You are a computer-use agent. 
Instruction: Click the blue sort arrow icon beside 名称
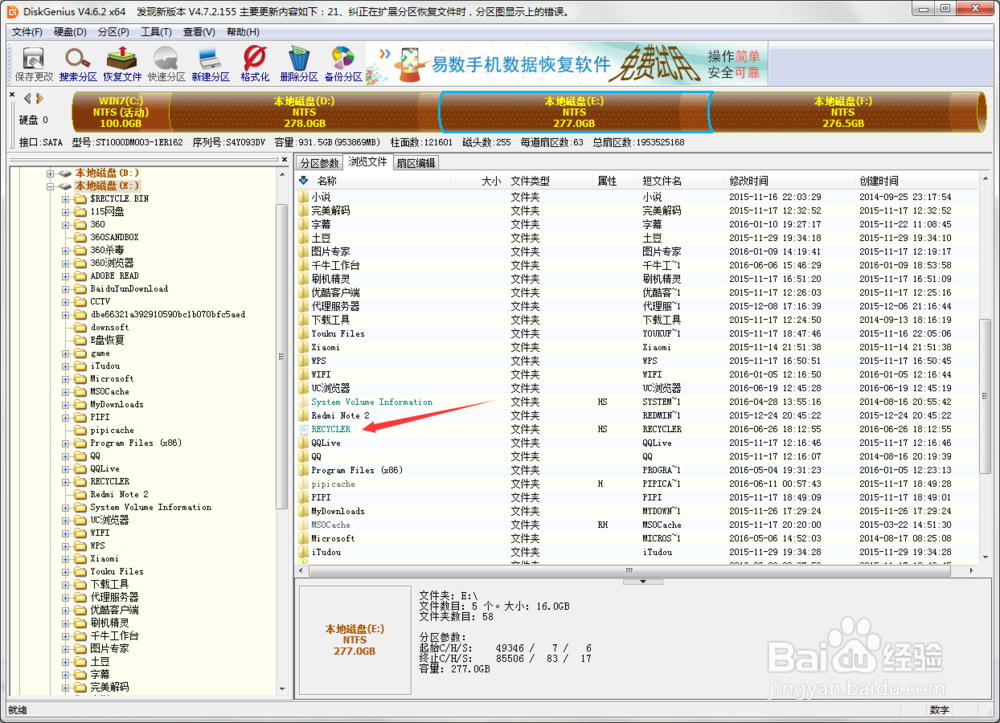pos(304,180)
